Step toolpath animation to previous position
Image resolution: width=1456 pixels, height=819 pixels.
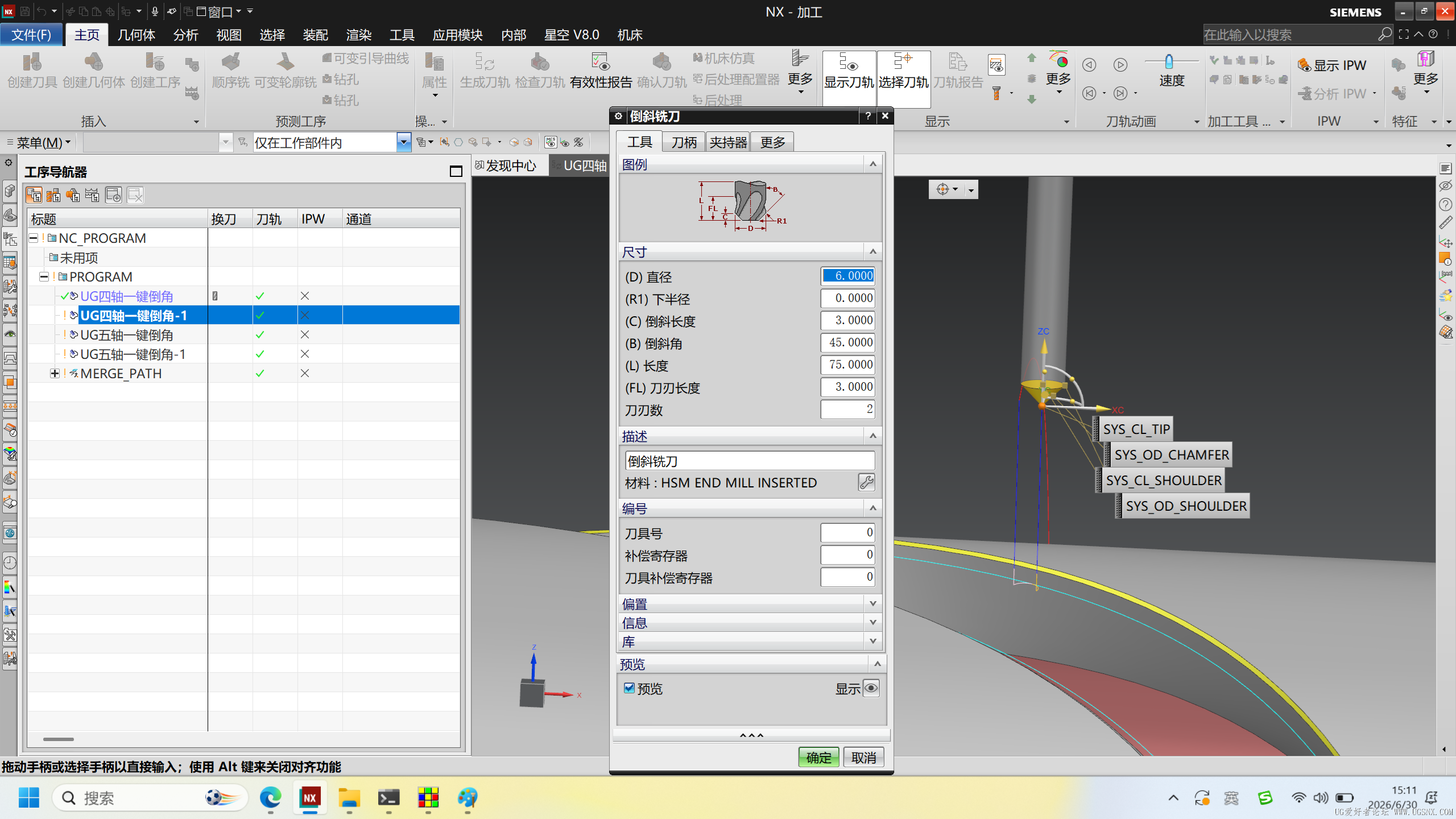click(x=1089, y=65)
